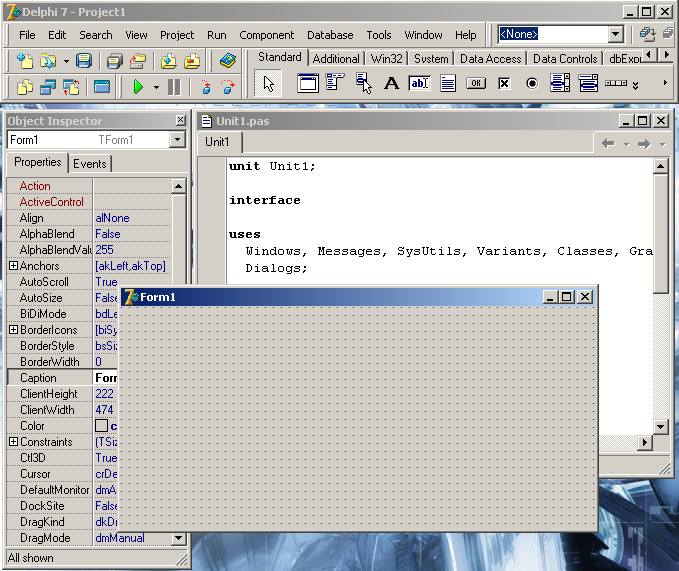679x571 pixels.
Task: Click the Trace Into debug icon
Action: pyautogui.click(x=206, y=87)
